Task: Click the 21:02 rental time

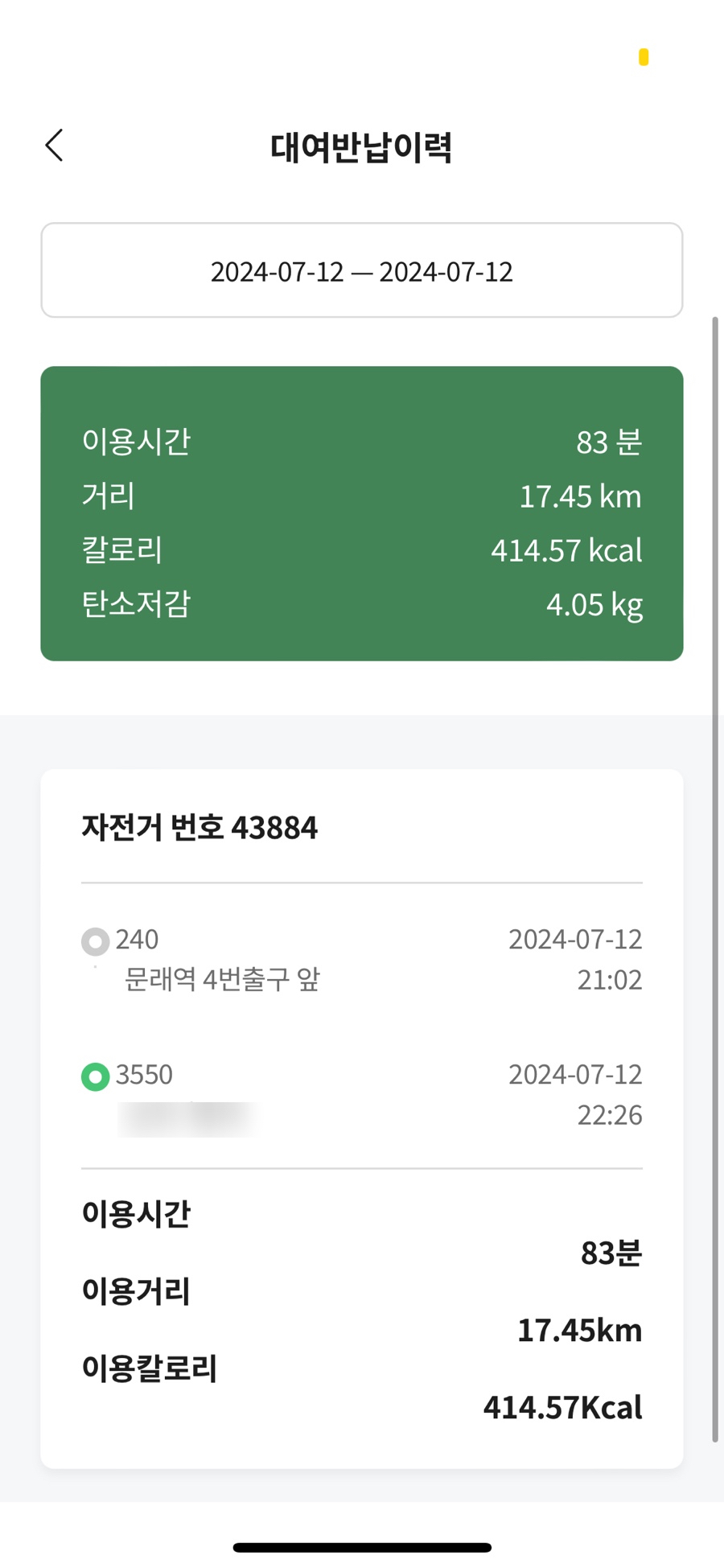Action: click(x=609, y=980)
